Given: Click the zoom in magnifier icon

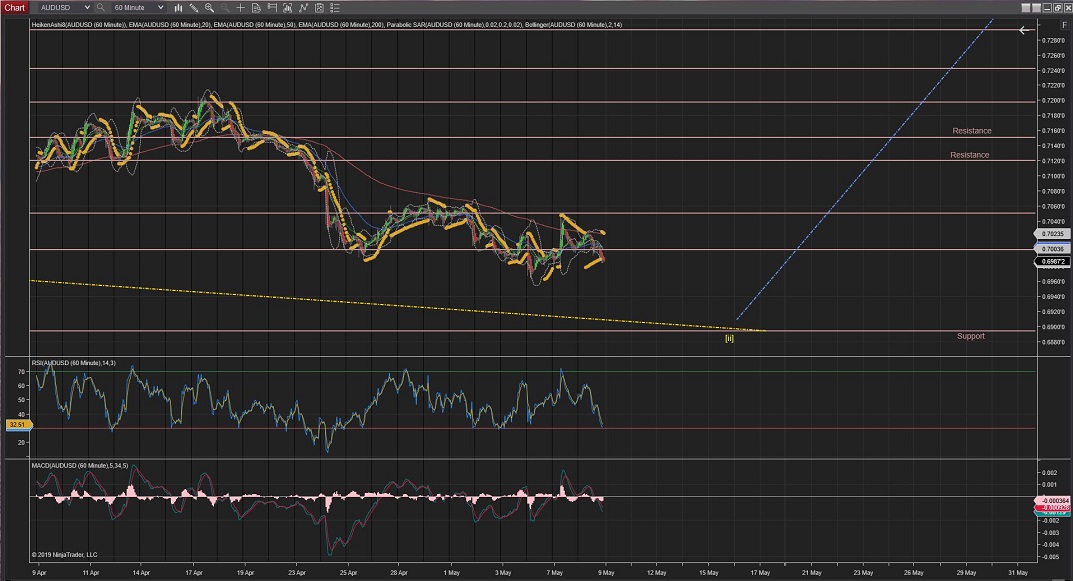Looking at the screenshot, I should click(x=210, y=7).
